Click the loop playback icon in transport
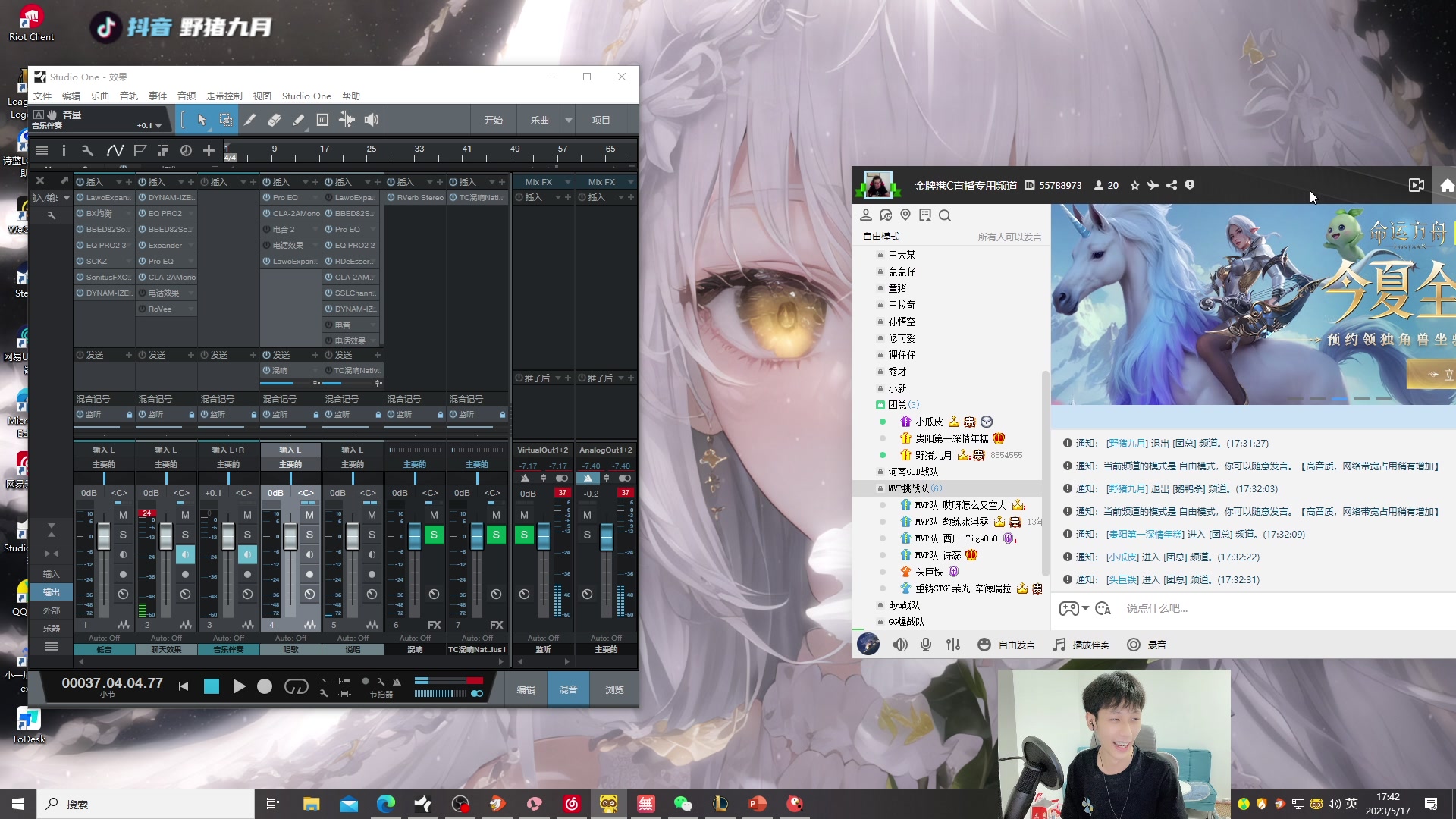Viewport: 1456px width, 819px height. [x=297, y=686]
